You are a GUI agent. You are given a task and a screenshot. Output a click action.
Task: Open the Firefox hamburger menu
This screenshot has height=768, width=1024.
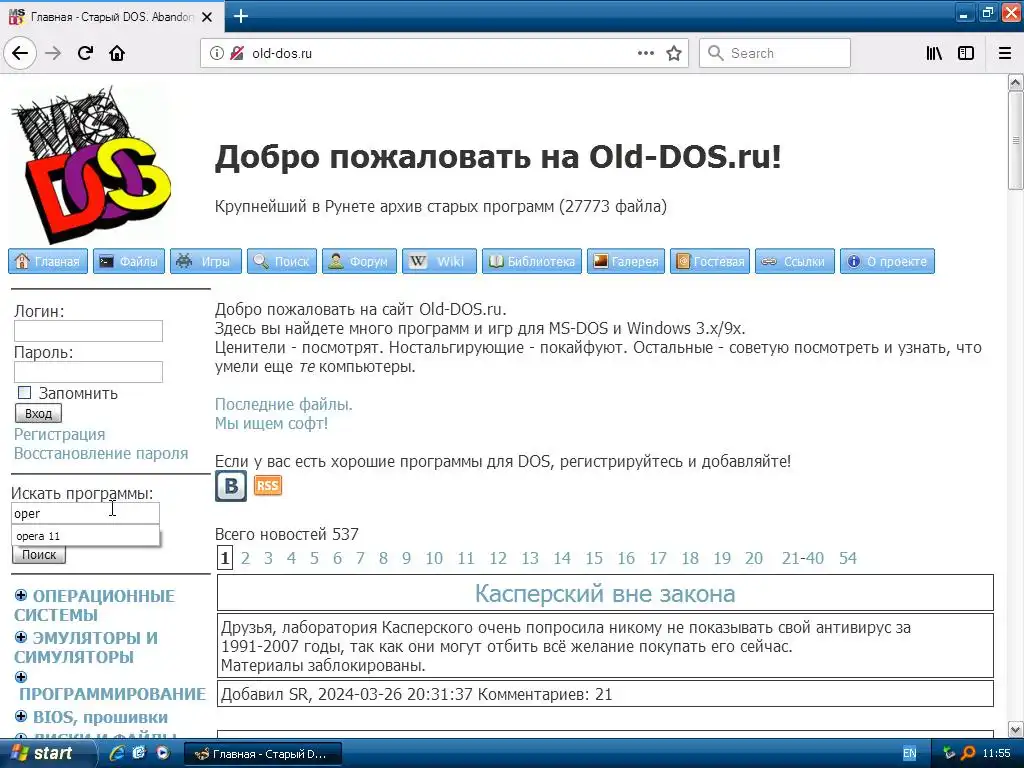1005,53
